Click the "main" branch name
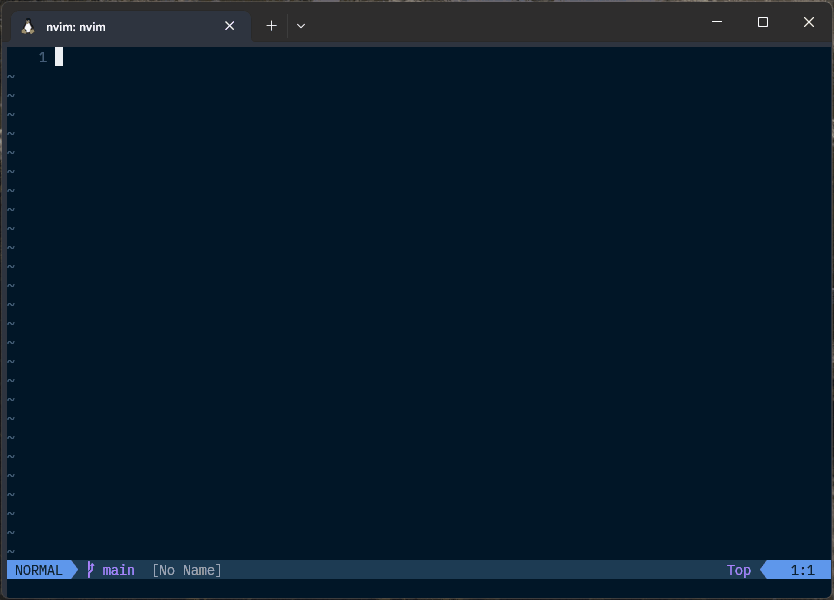This screenshot has width=834, height=600. tap(119, 570)
